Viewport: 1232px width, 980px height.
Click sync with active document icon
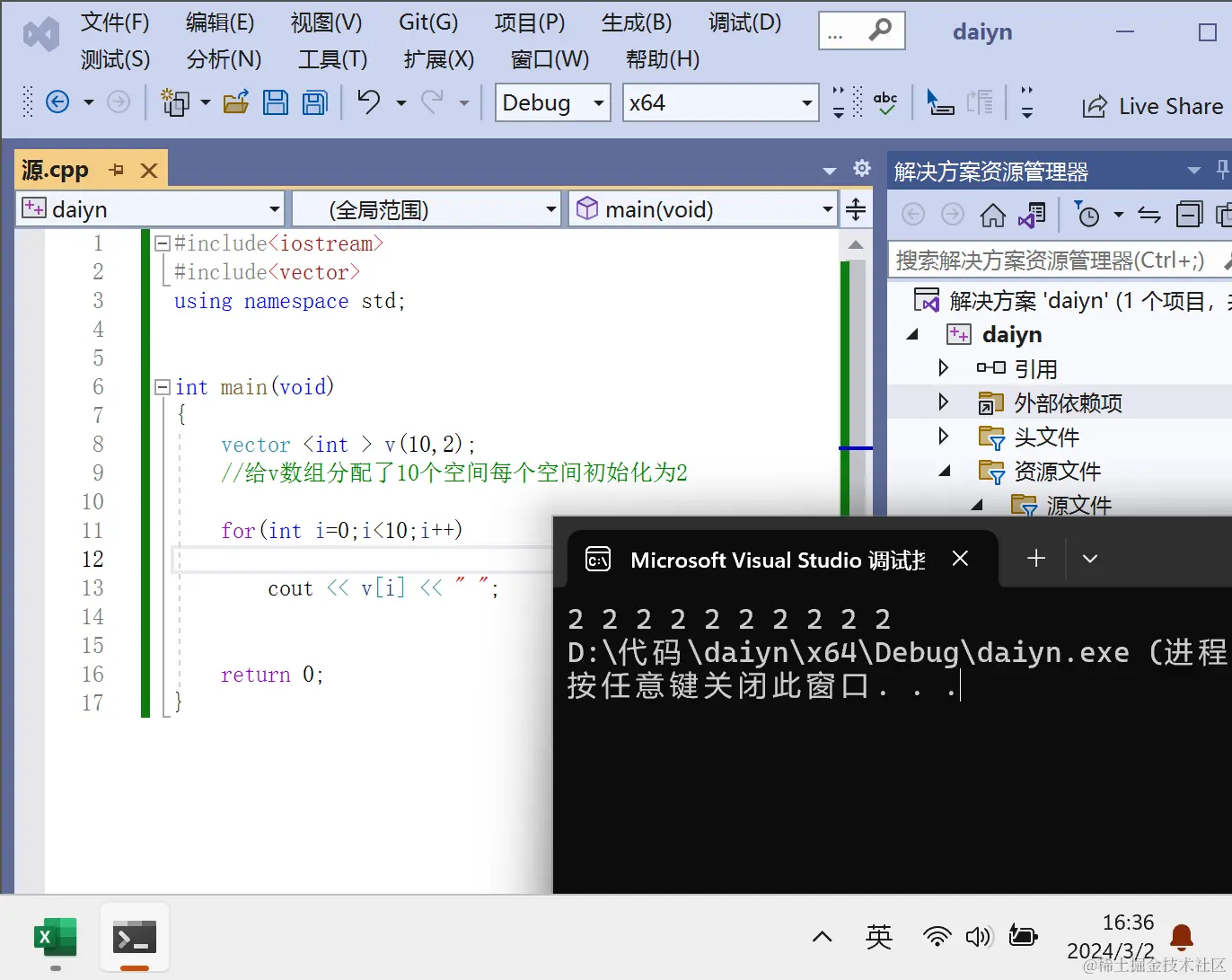1149,215
